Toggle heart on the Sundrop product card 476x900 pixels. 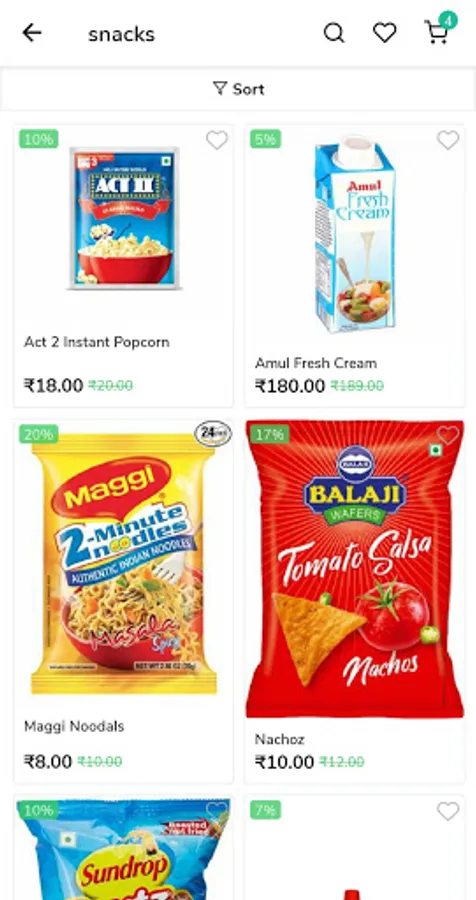(x=216, y=812)
